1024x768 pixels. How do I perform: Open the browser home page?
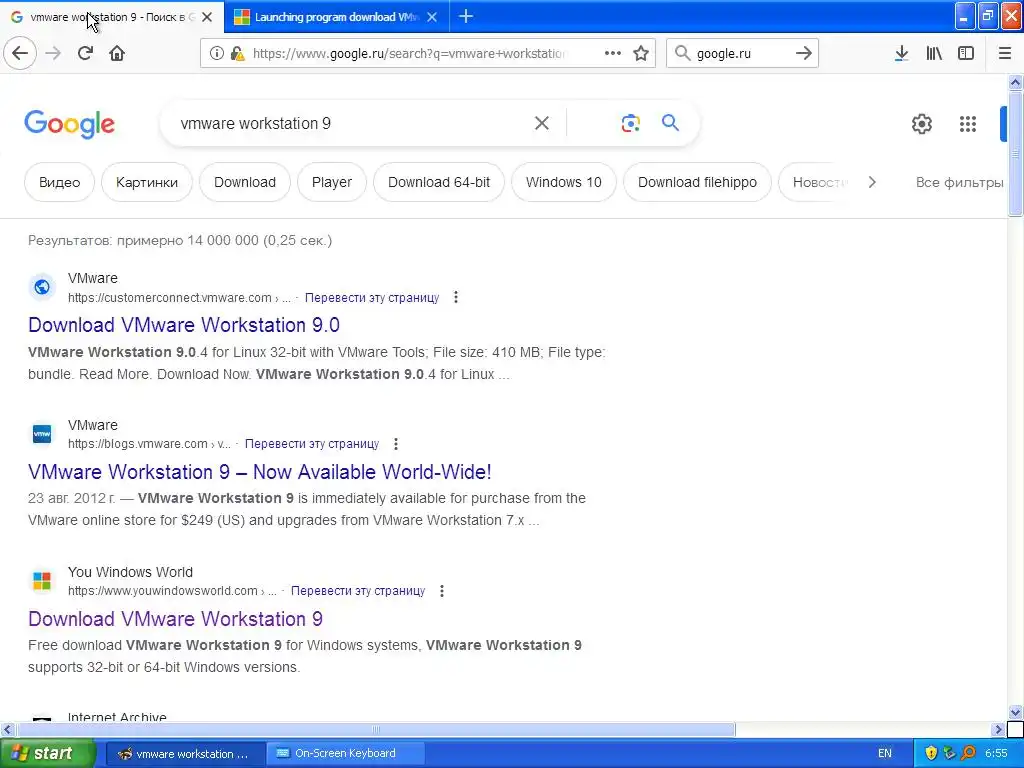pos(117,53)
